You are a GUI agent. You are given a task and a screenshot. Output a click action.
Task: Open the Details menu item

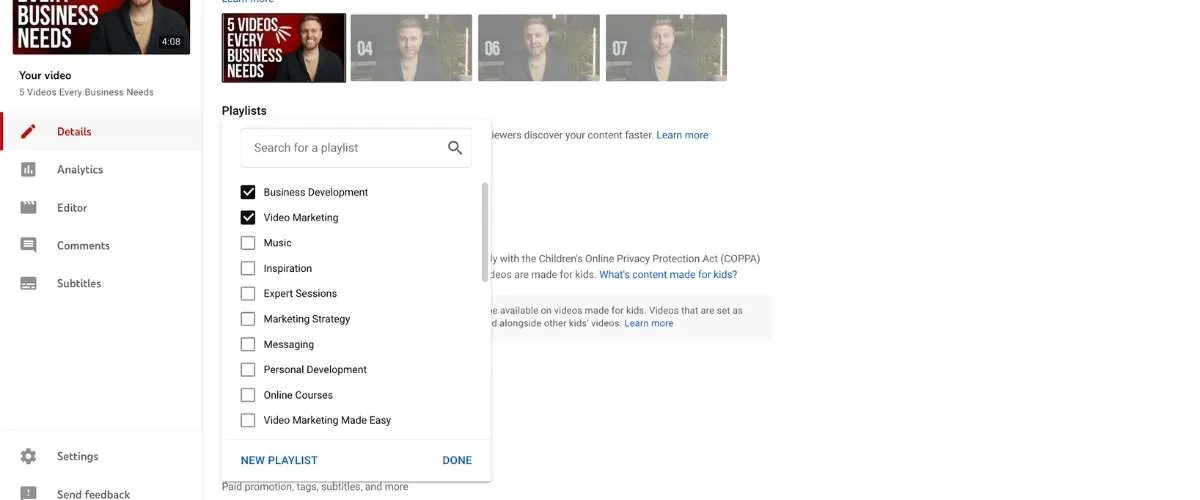[101, 131]
